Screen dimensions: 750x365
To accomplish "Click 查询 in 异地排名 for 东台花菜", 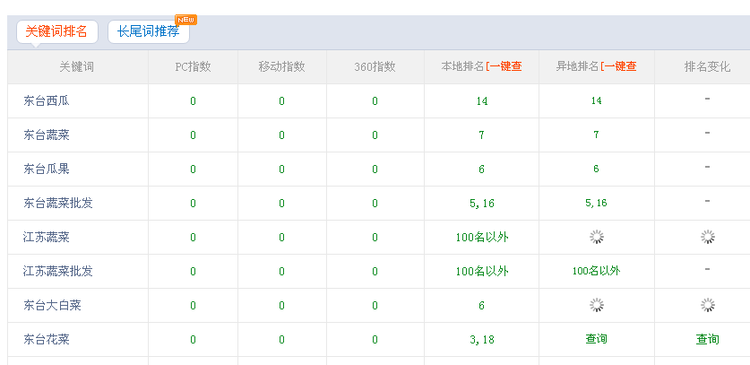I will pyautogui.click(x=596, y=339).
